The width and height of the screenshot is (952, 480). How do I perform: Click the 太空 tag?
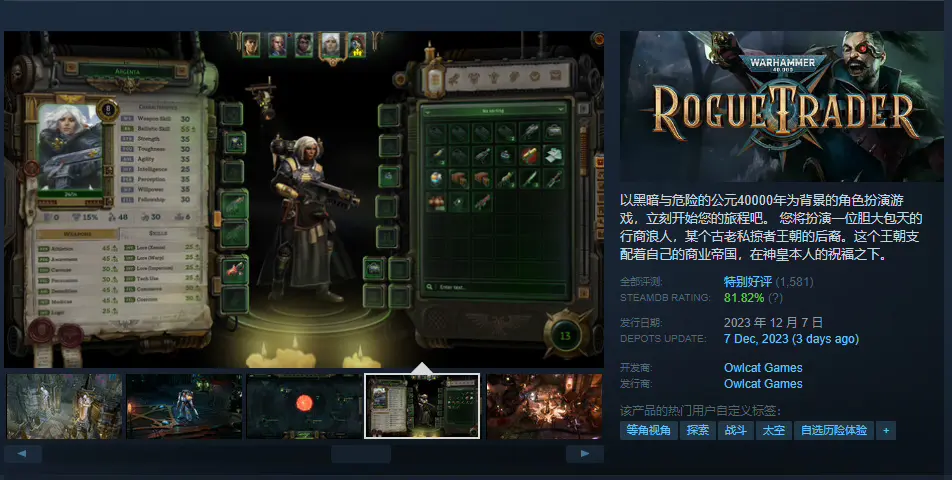pos(773,430)
